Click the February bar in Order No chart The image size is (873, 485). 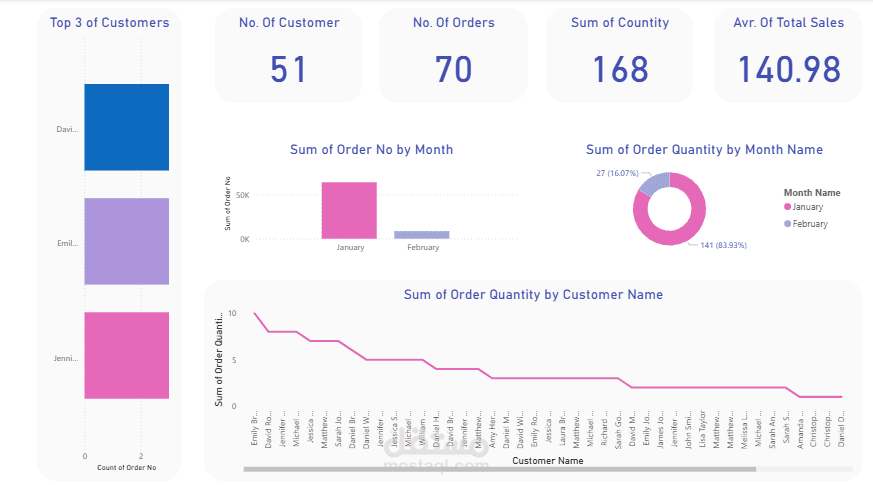coord(421,235)
